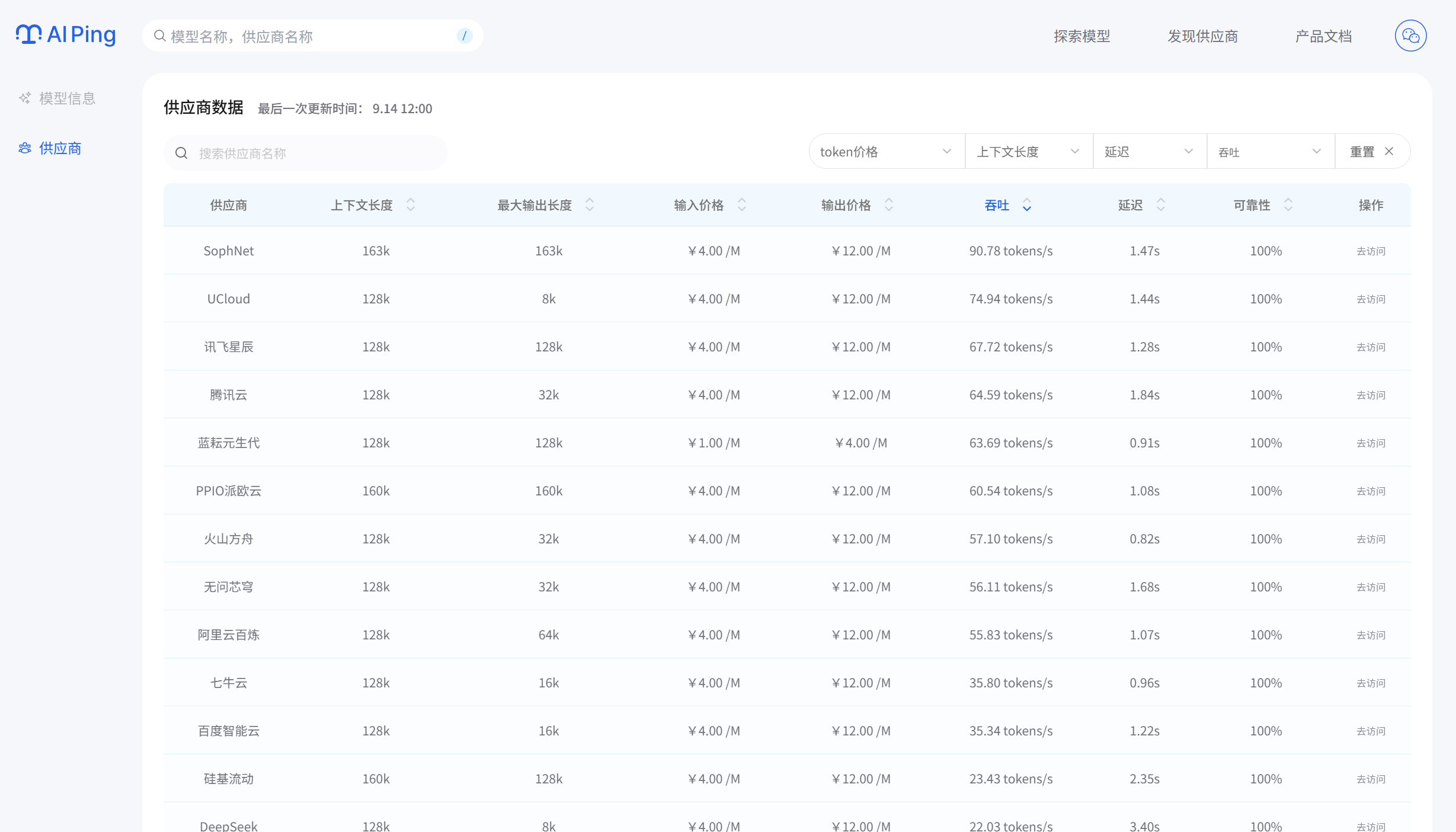The width and height of the screenshot is (1456, 832).
Task: Click the 吞吐 column header label
Action: [x=996, y=205]
